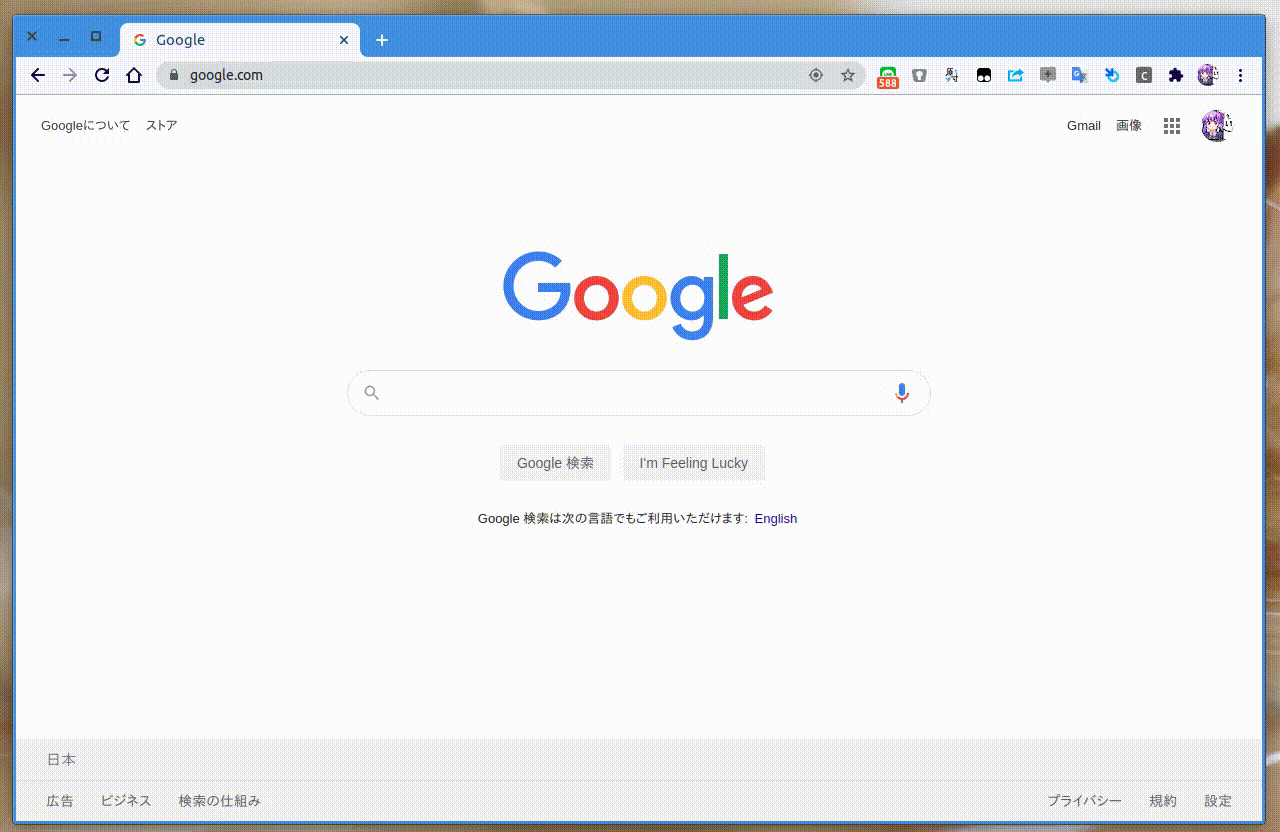1280x832 pixels.
Task: Click the magnifier icon in search box
Action: click(x=372, y=393)
